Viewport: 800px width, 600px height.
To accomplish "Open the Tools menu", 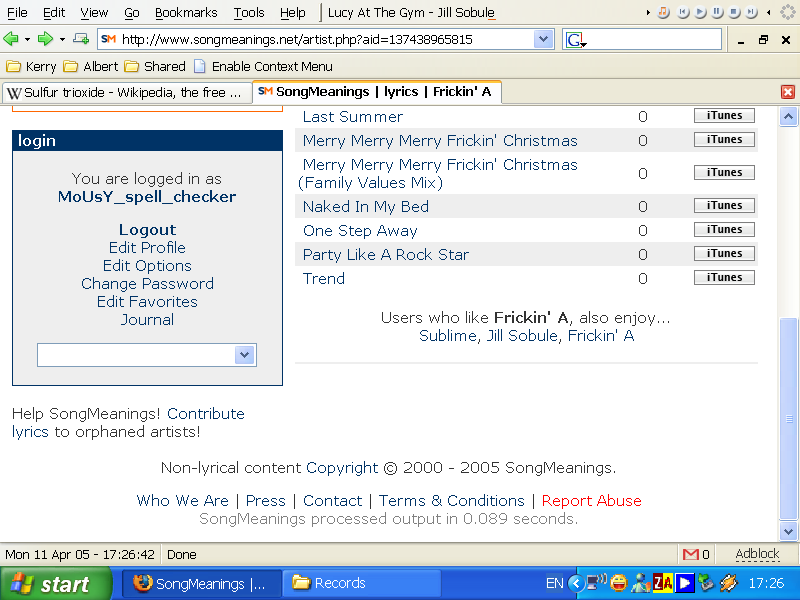I will tap(249, 13).
